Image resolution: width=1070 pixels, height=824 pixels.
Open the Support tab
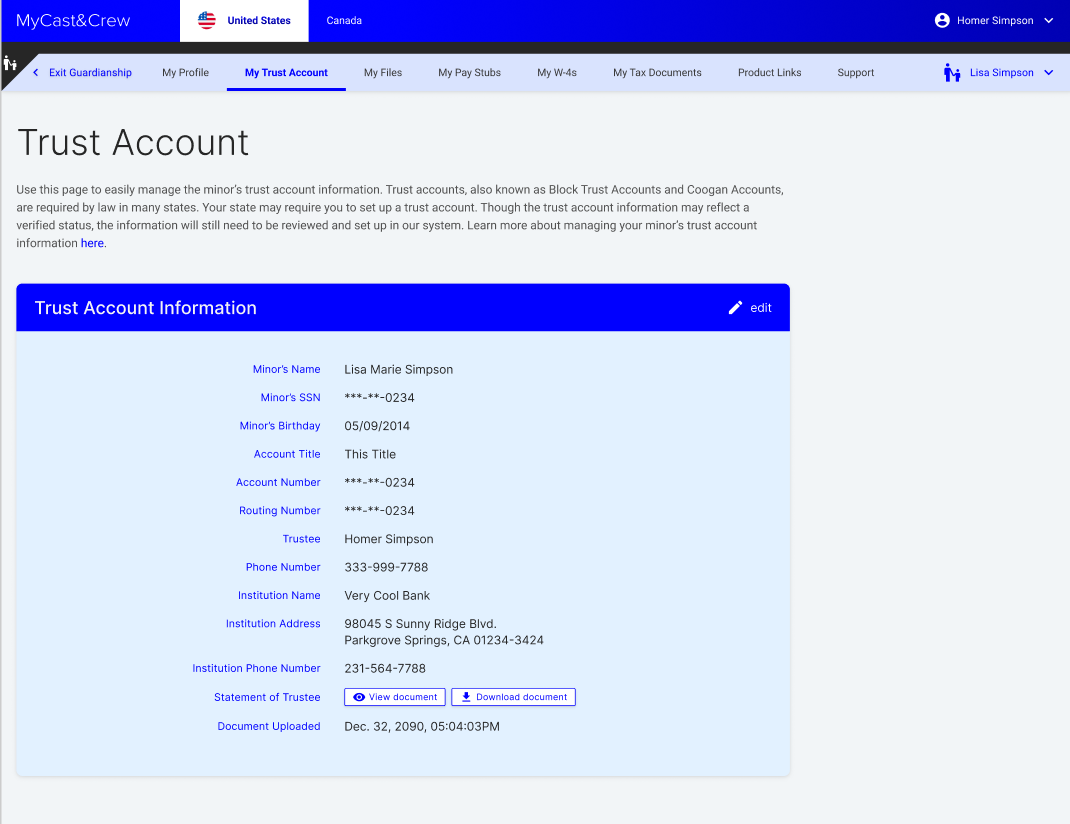(x=856, y=72)
